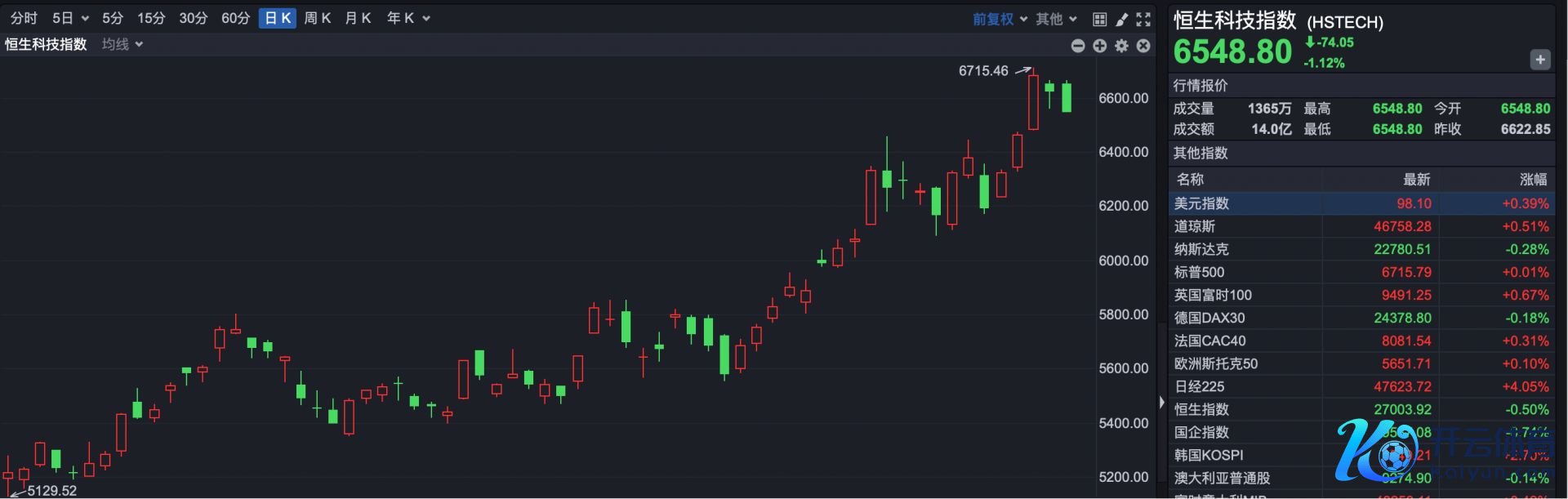Open the 日经225 index row

[x=1361, y=386]
